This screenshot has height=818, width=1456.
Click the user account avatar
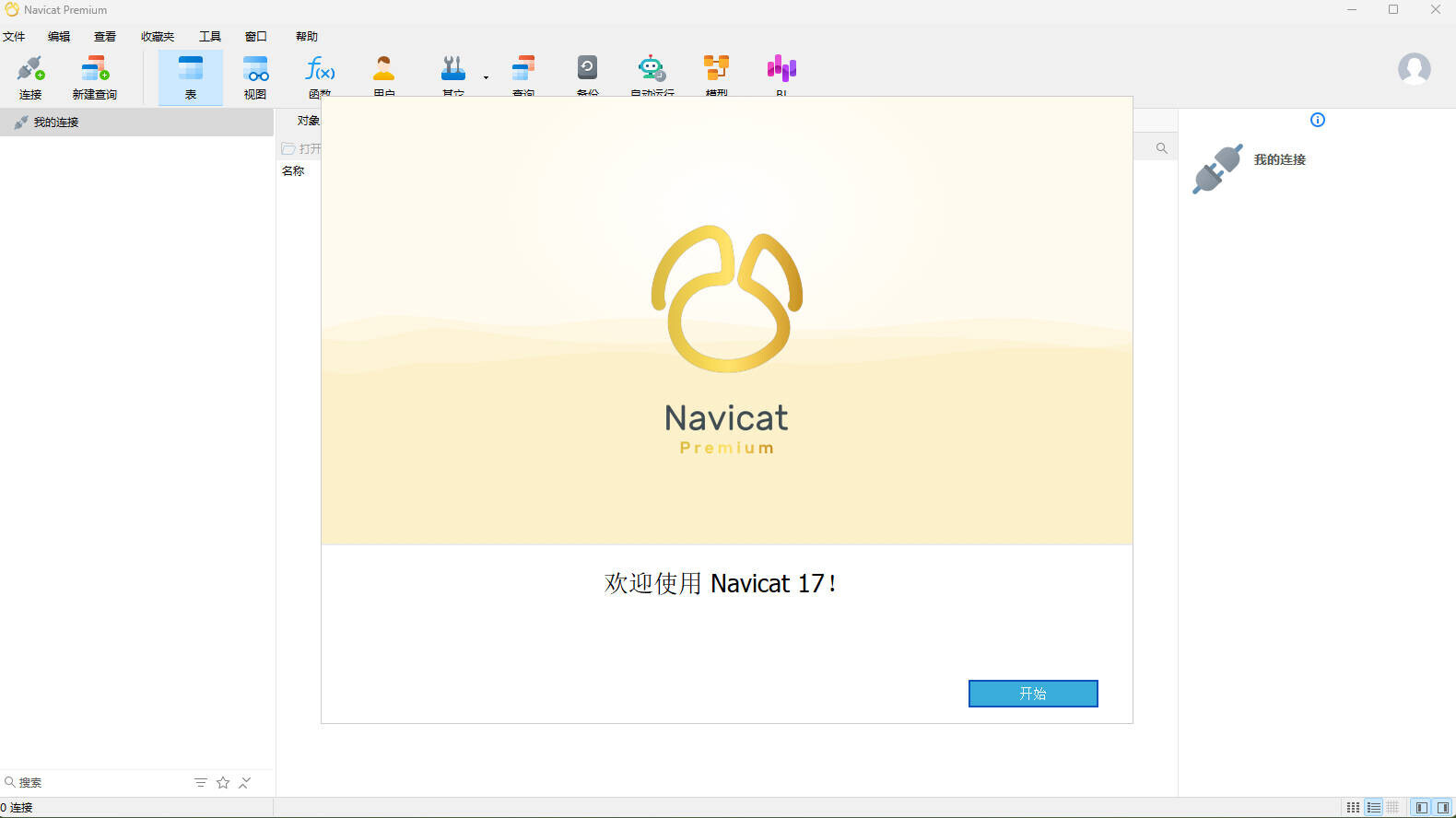pyautogui.click(x=1414, y=69)
